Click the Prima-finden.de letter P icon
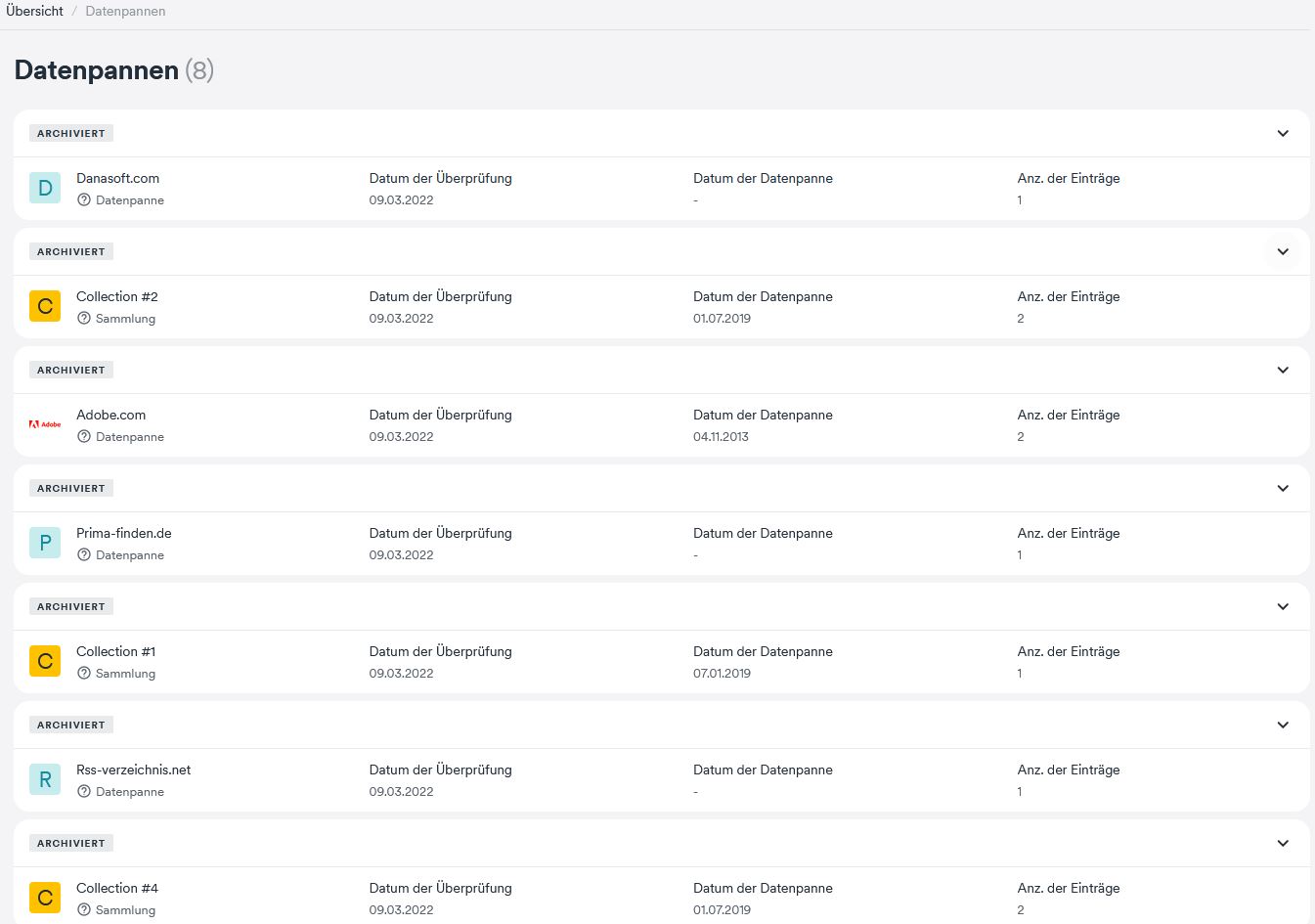1315x924 pixels. [x=45, y=543]
